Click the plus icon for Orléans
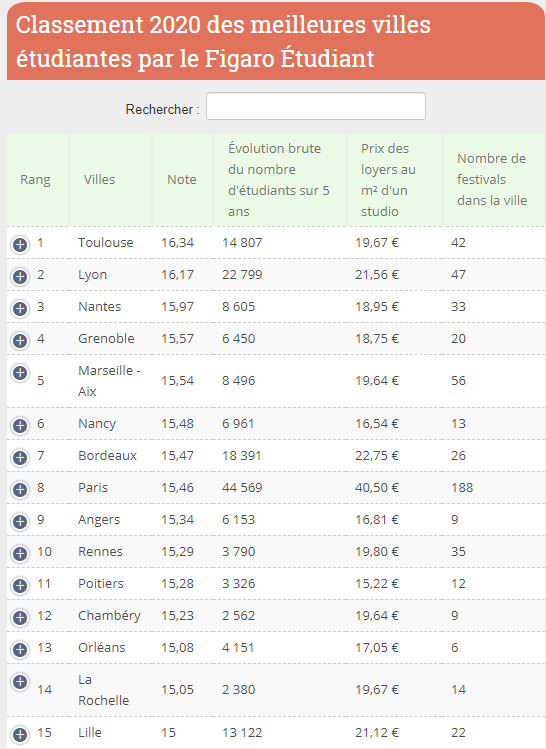The width and height of the screenshot is (546, 749). pos(20,650)
